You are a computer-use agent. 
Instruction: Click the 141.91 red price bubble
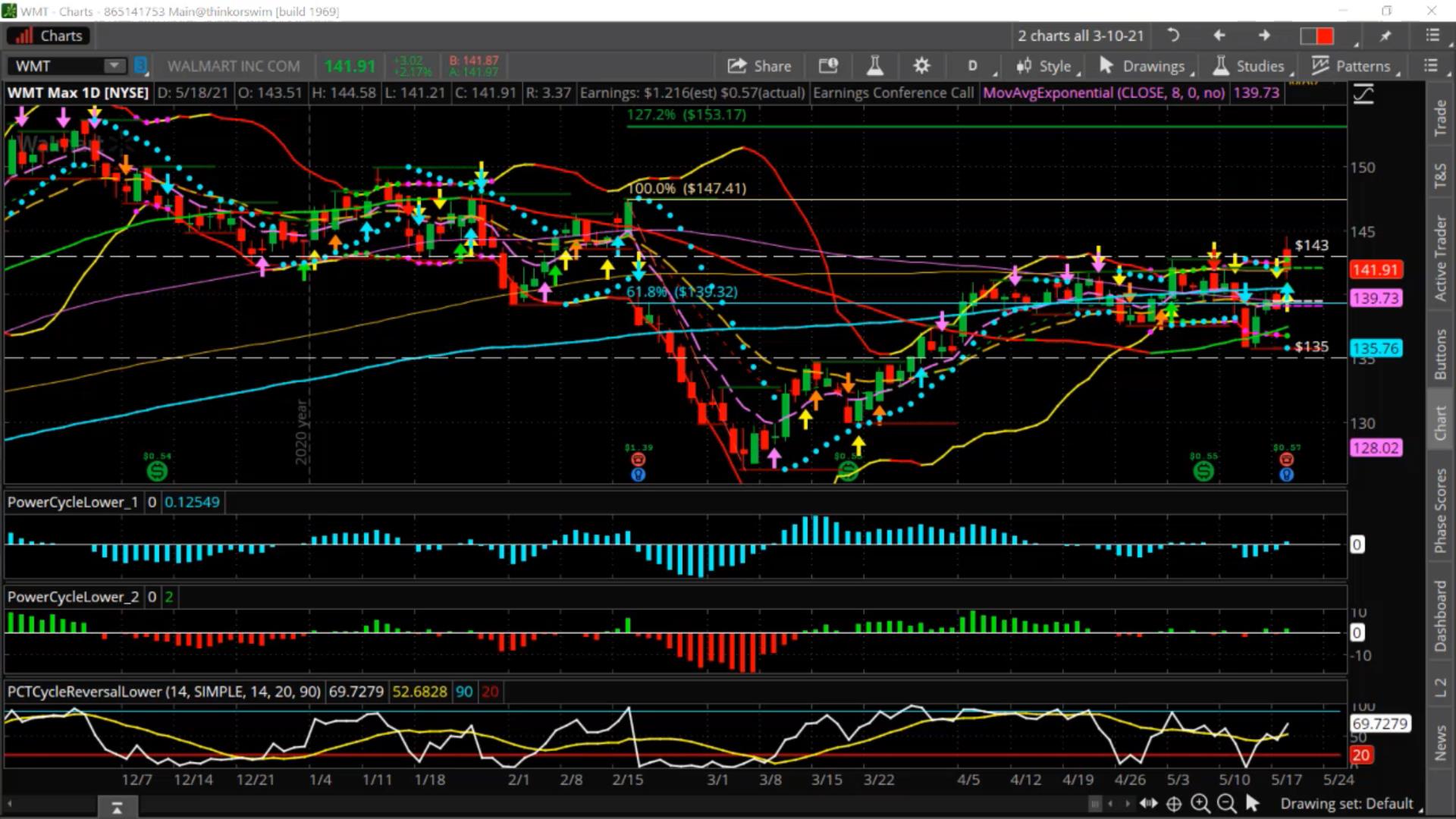pos(1376,270)
